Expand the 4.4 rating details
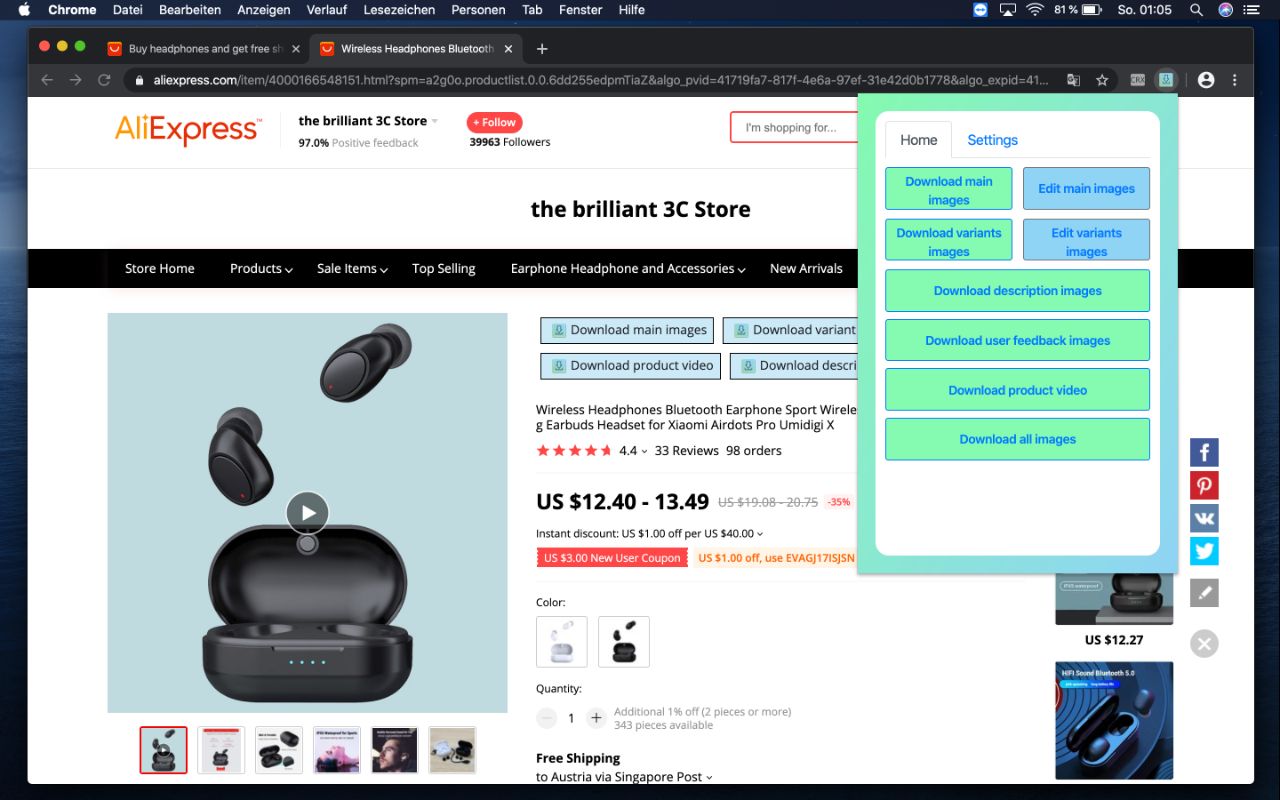1280x800 pixels. (637, 451)
